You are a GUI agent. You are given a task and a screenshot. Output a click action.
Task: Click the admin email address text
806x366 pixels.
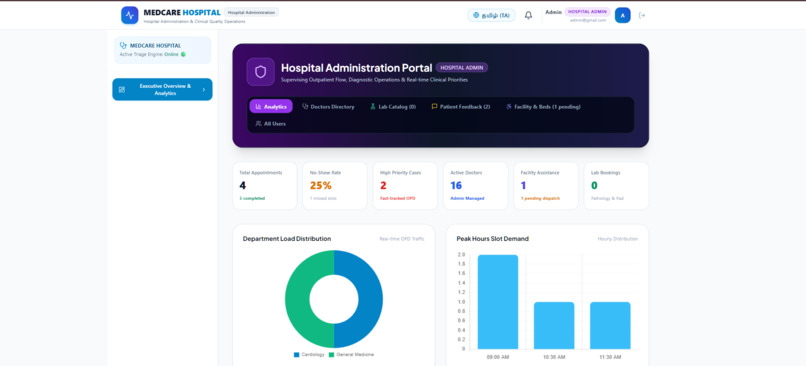(588, 20)
